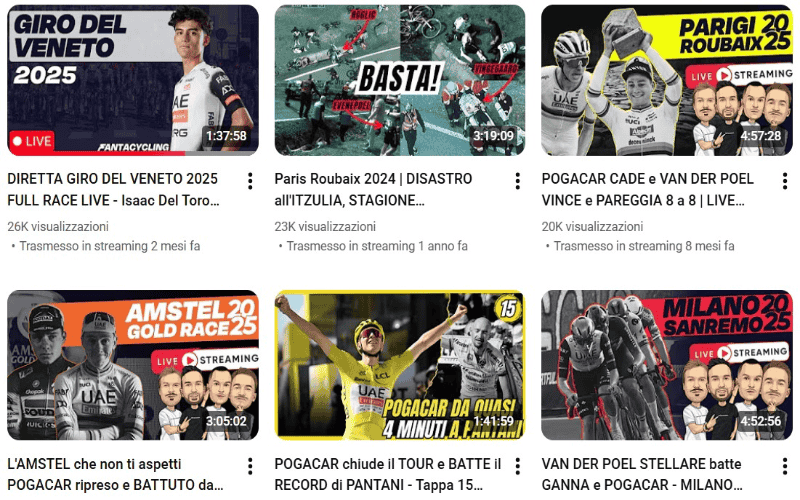Click title L'AMSTEL che non ti aspetti
This screenshot has width=800, height=500.
pyautogui.click(x=115, y=474)
